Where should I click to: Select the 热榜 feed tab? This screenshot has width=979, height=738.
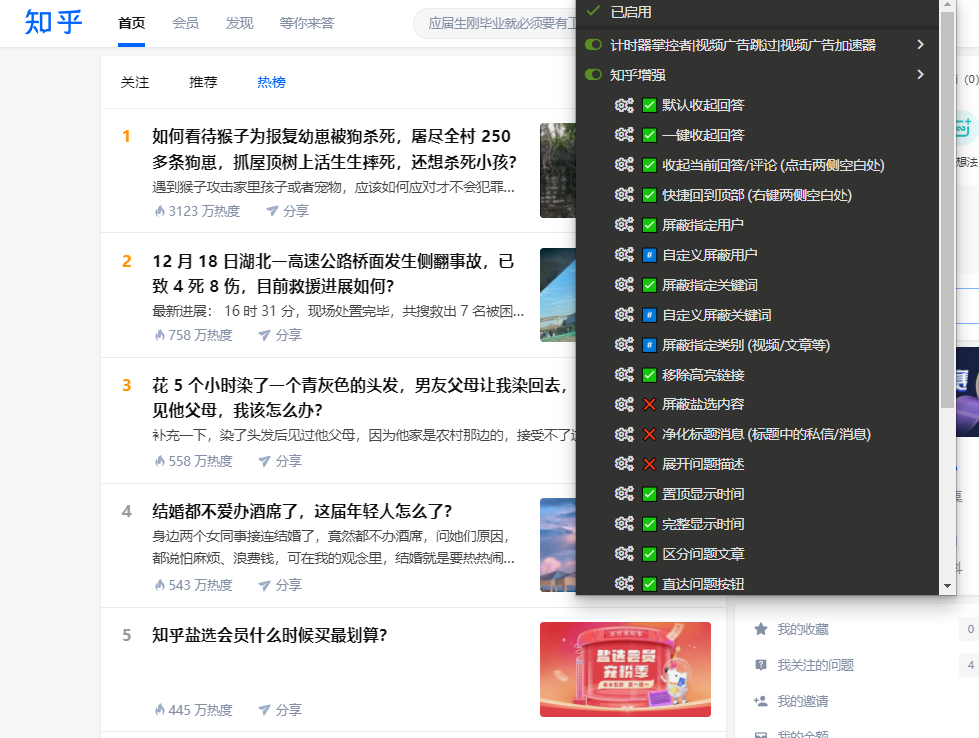point(272,82)
